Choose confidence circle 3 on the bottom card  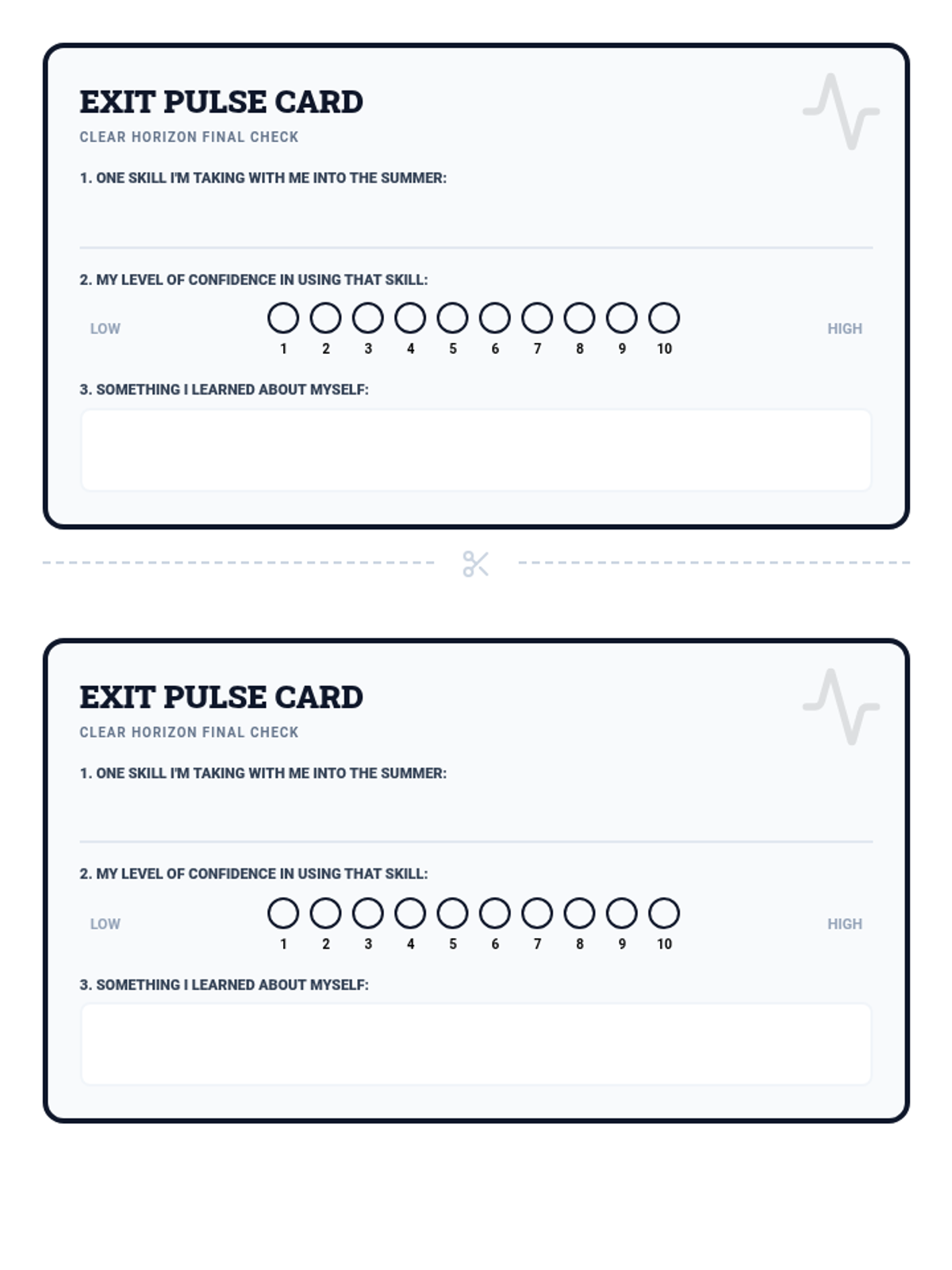368,913
